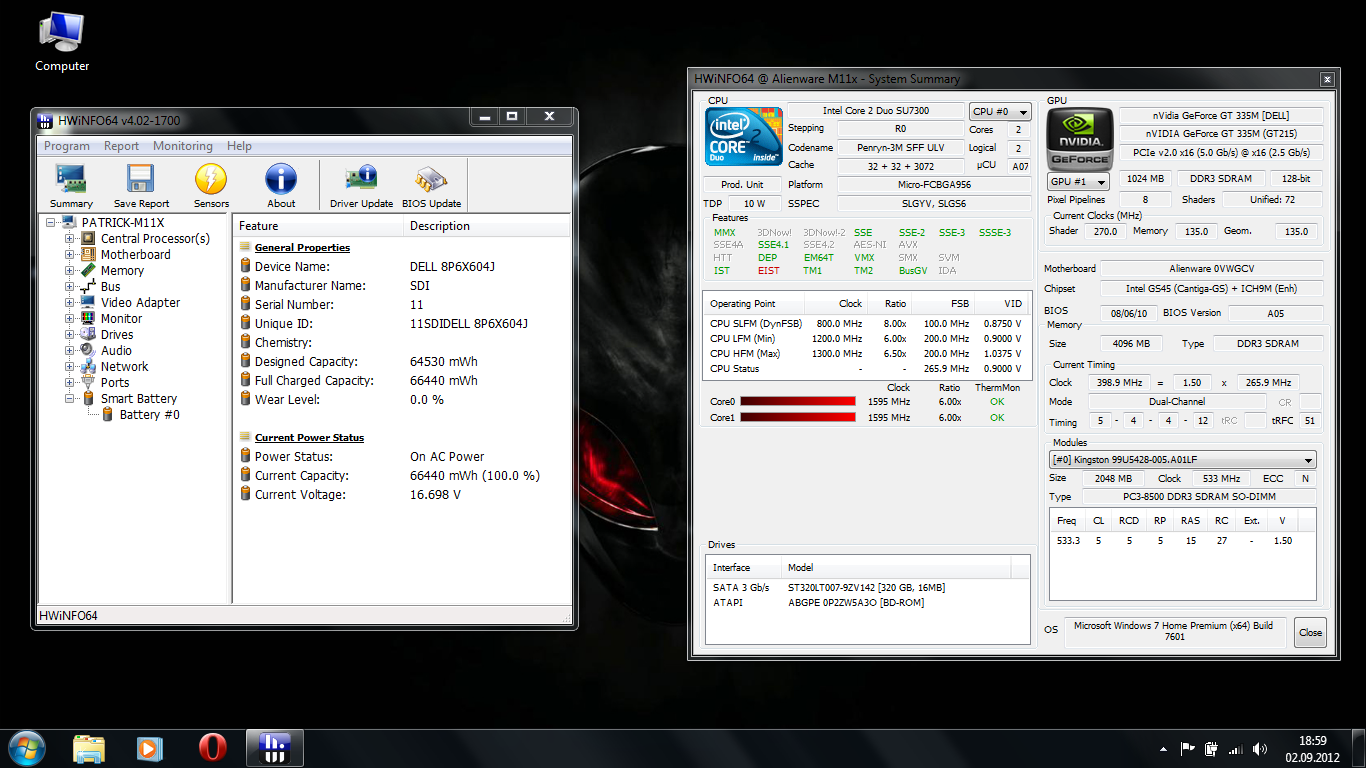Click the Interface drives column header
Viewport: 1366px width, 768px height.
744,567
